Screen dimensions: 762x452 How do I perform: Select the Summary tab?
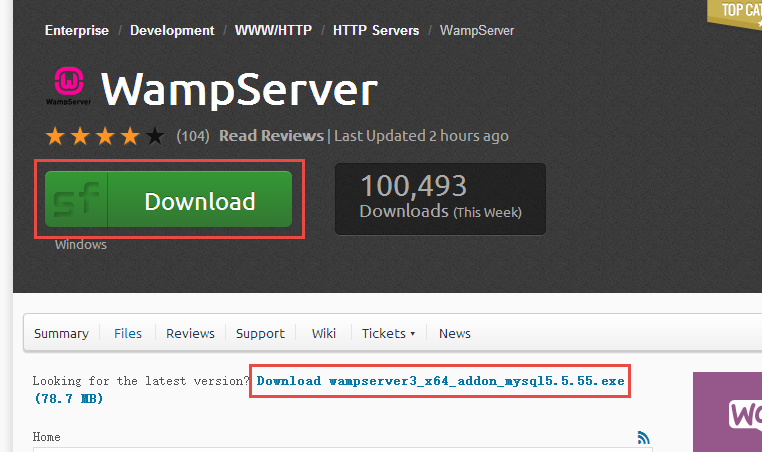click(61, 333)
